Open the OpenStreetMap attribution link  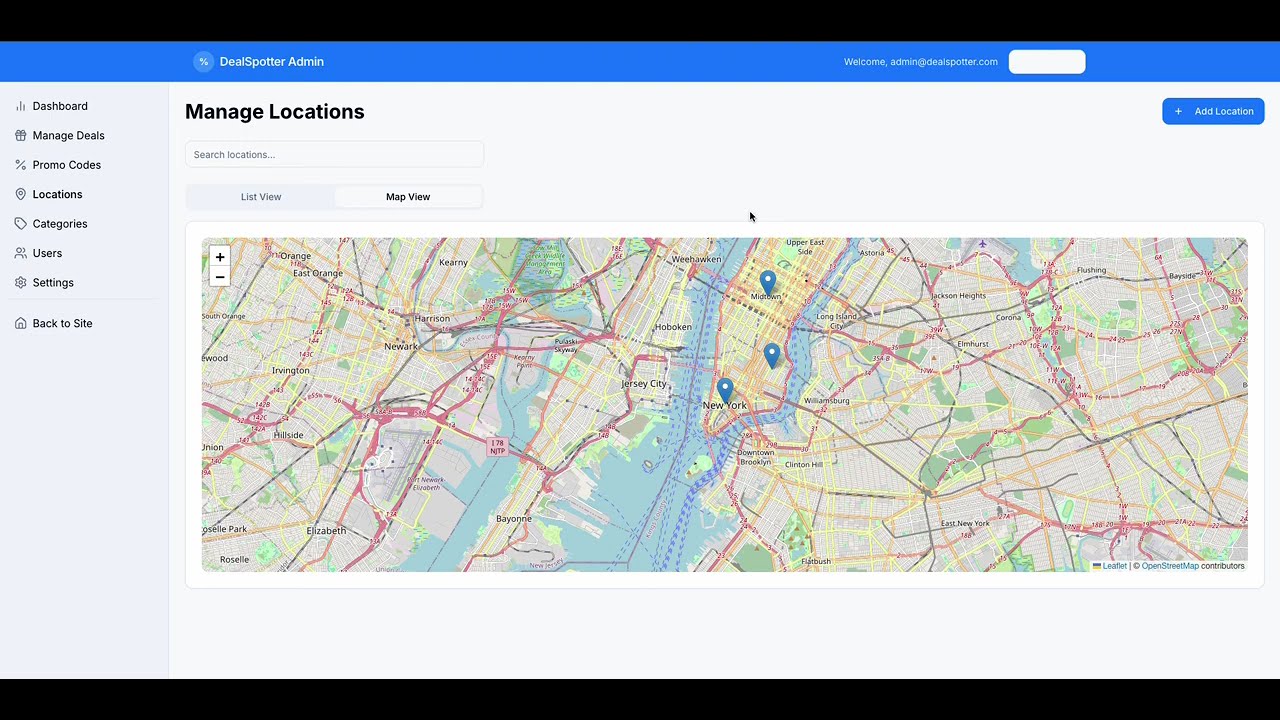click(1170, 566)
